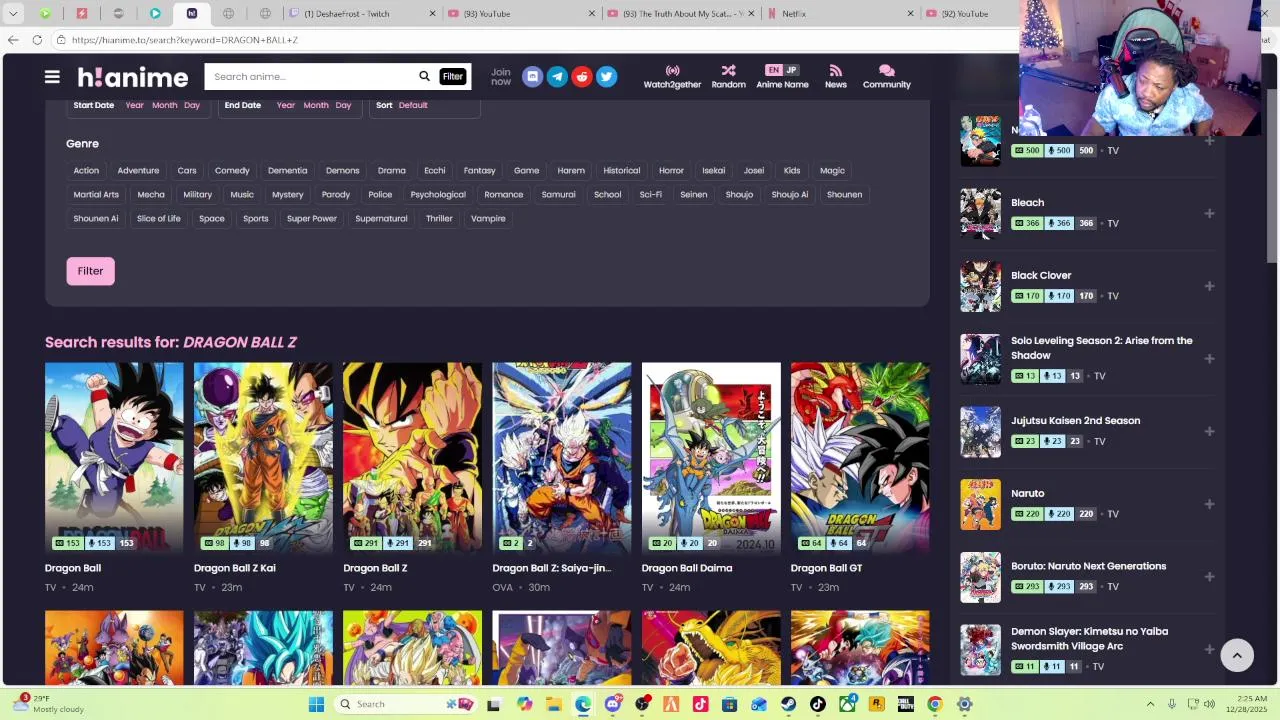This screenshot has width=1280, height=720.
Task: Toggle the Super Power genre
Action: [312, 218]
